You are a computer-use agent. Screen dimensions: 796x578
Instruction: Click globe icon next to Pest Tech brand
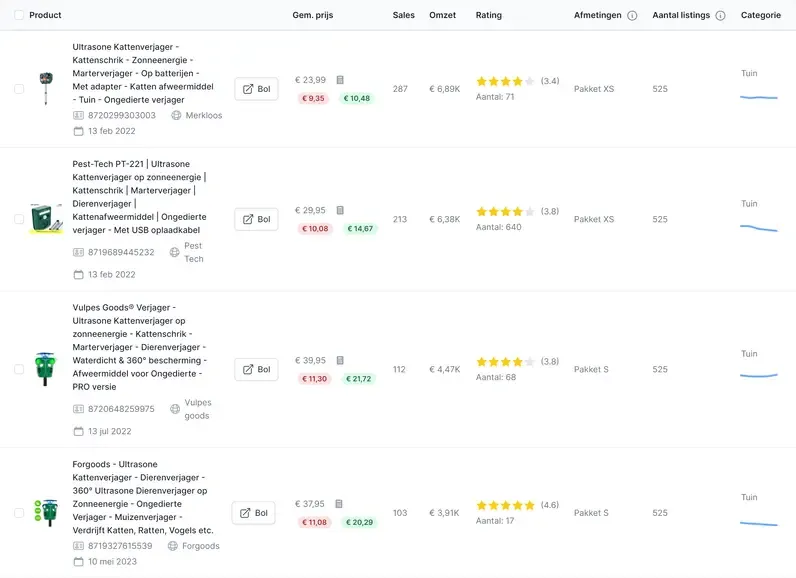(175, 252)
